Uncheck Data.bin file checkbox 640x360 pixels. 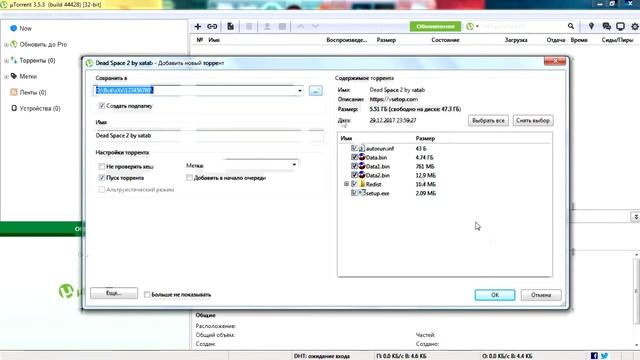[x=354, y=157]
